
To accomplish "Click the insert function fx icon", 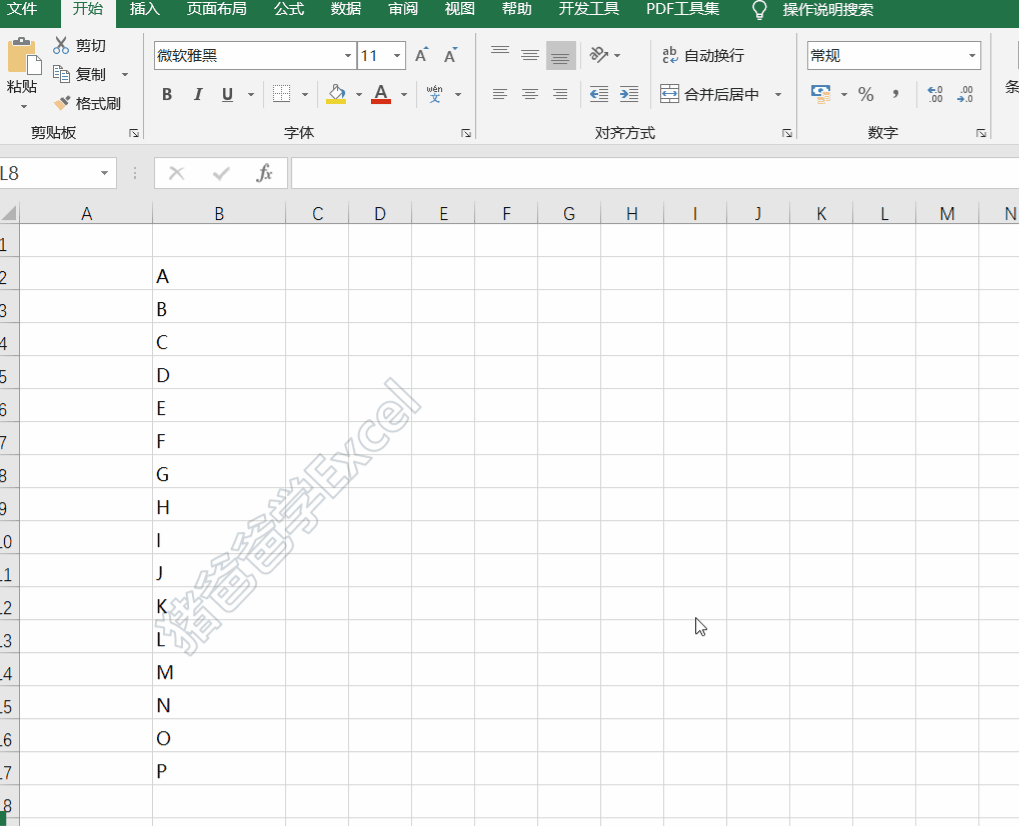I will pos(264,173).
